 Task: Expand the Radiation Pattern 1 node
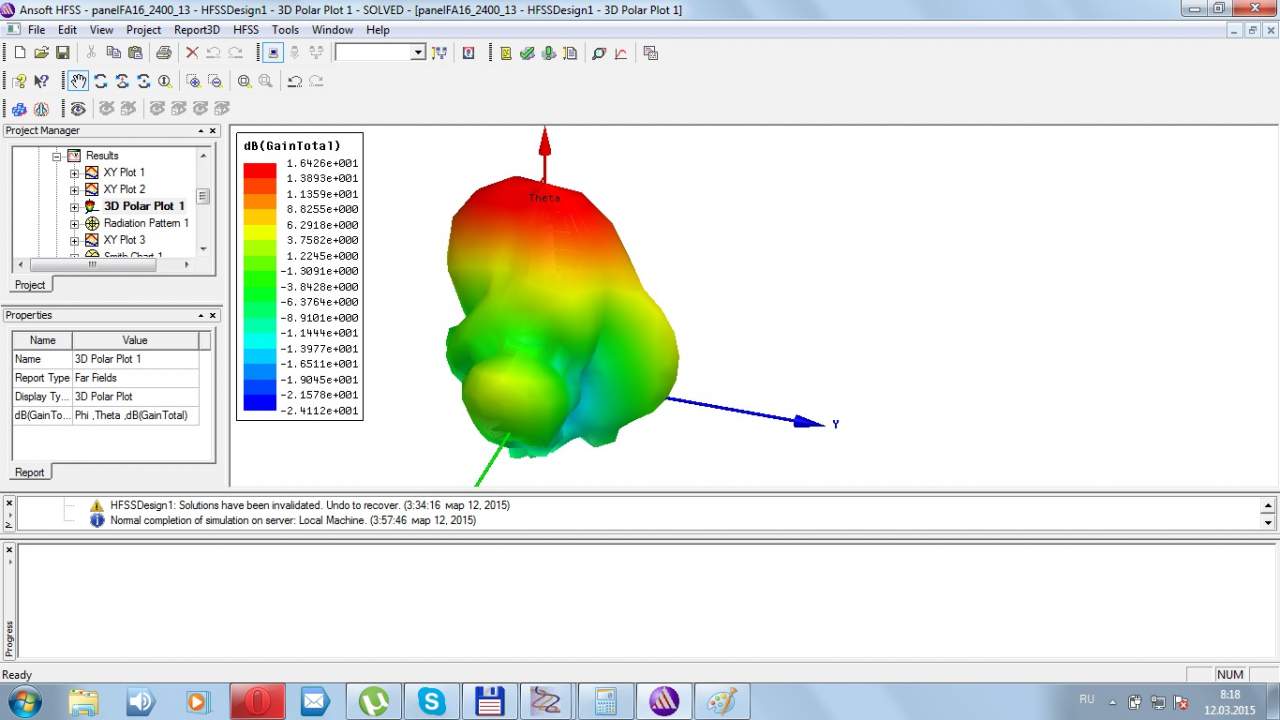click(75, 223)
